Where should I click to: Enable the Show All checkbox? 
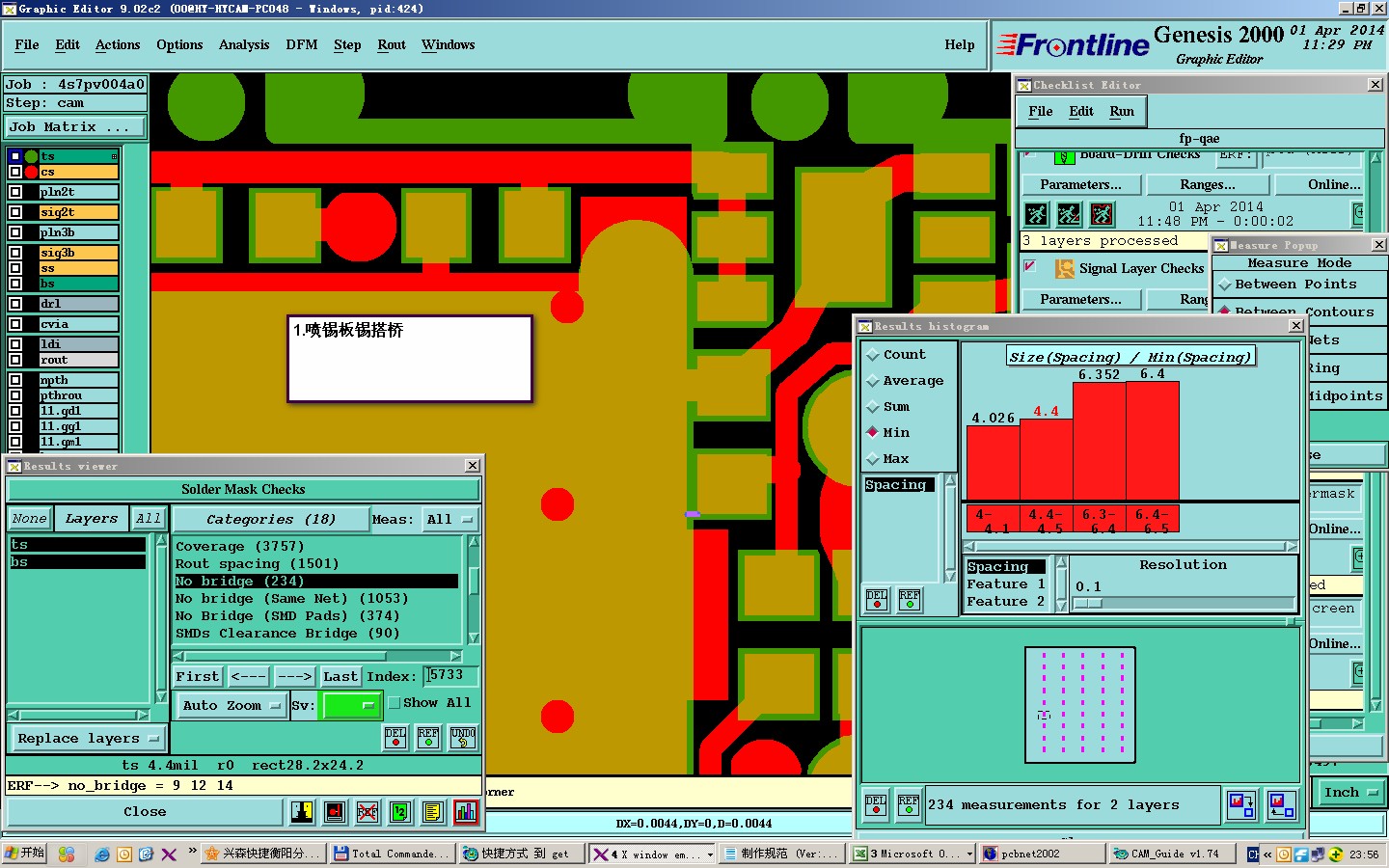pos(394,703)
